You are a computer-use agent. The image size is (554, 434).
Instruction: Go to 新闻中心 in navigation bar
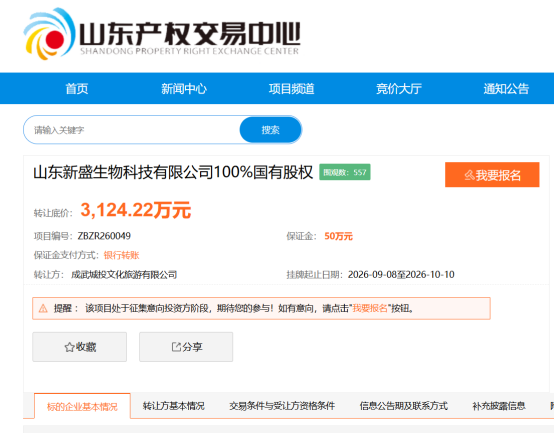click(184, 89)
